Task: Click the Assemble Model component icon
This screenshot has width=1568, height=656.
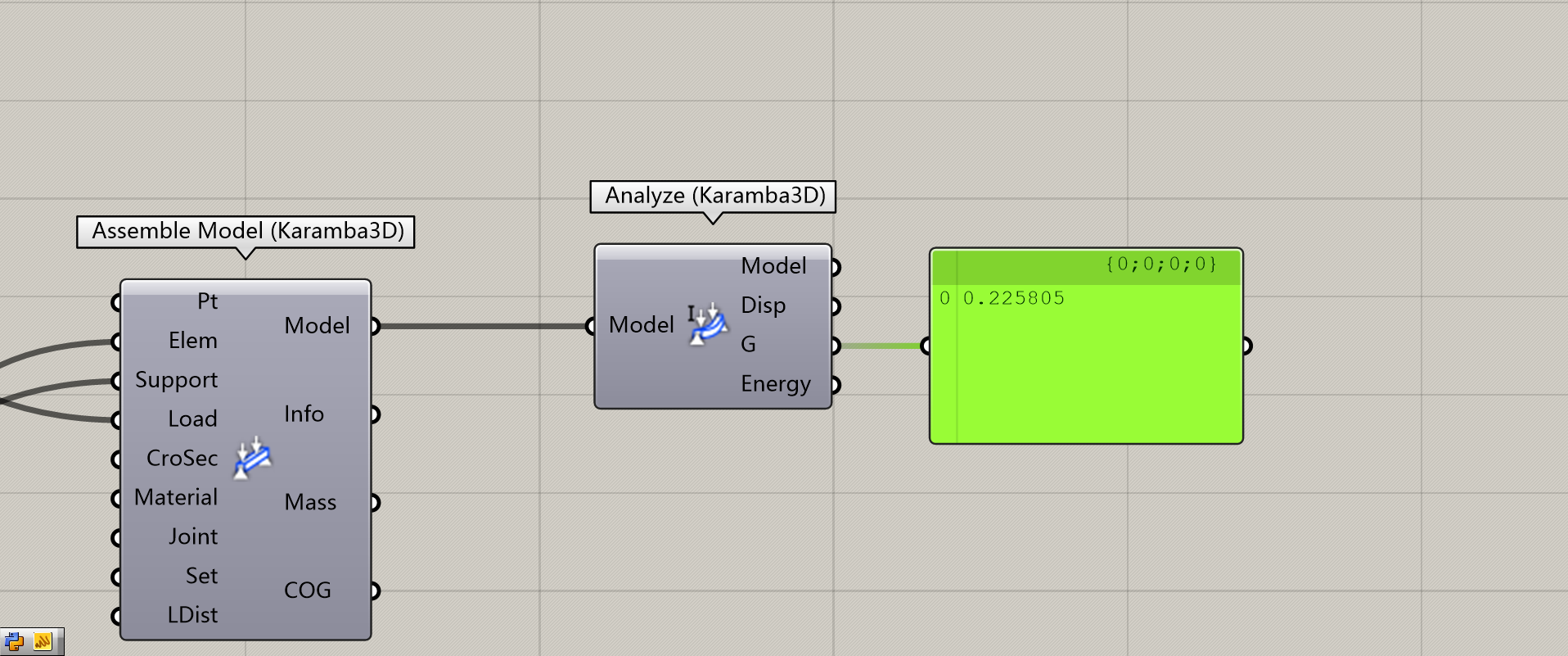Action: pos(253,458)
